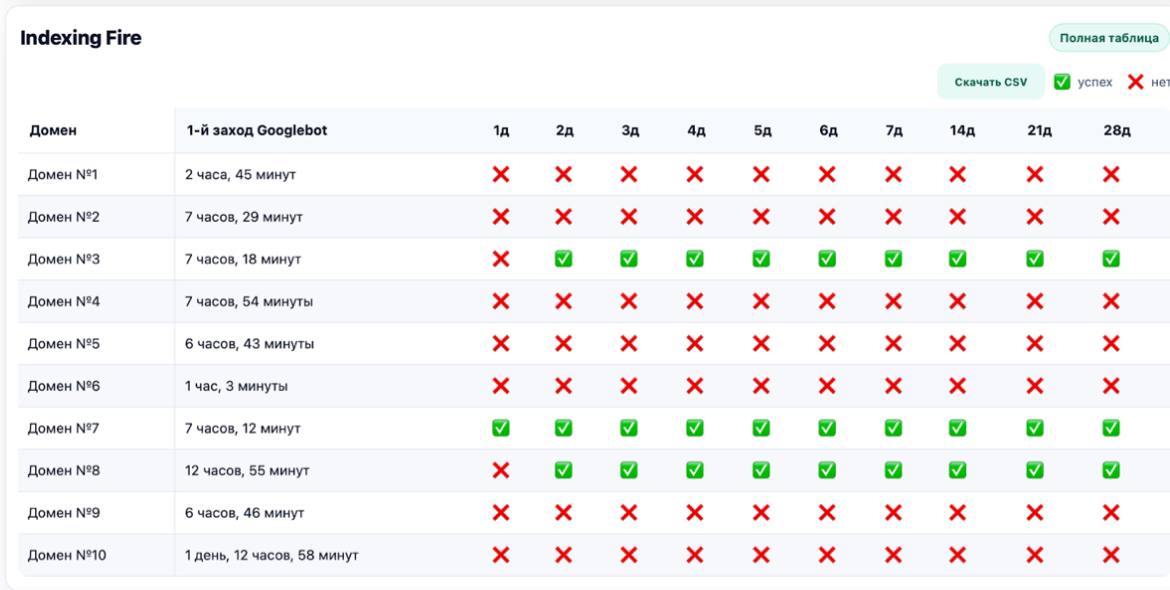1170x590 pixels.
Task: Click the 1-й заход Googlebot column header
Action: pos(256,131)
